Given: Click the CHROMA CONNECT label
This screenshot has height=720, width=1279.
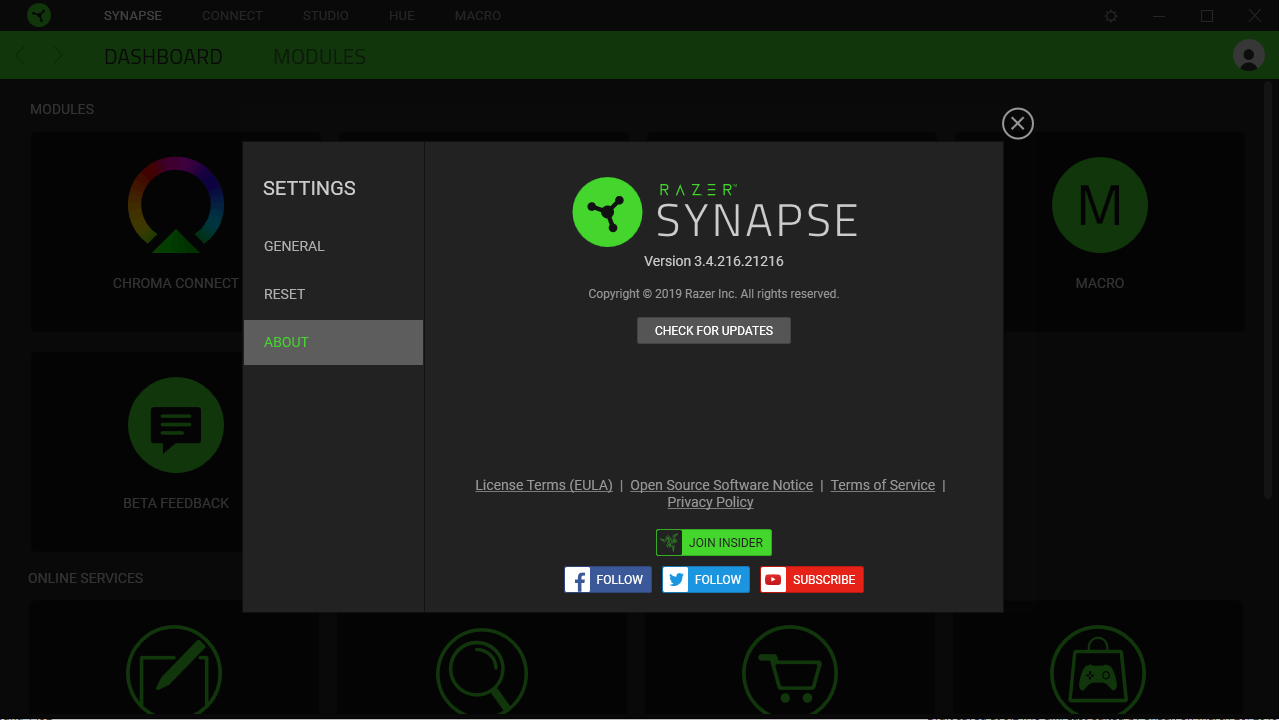Looking at the screenshot, I should [x=176, y=283].
